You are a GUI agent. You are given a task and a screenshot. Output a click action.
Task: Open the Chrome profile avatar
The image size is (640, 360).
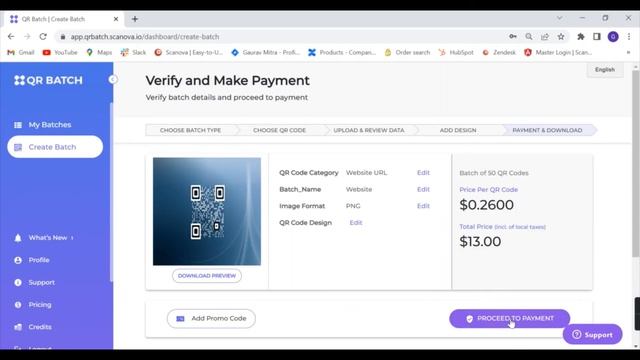click(613, 37)
